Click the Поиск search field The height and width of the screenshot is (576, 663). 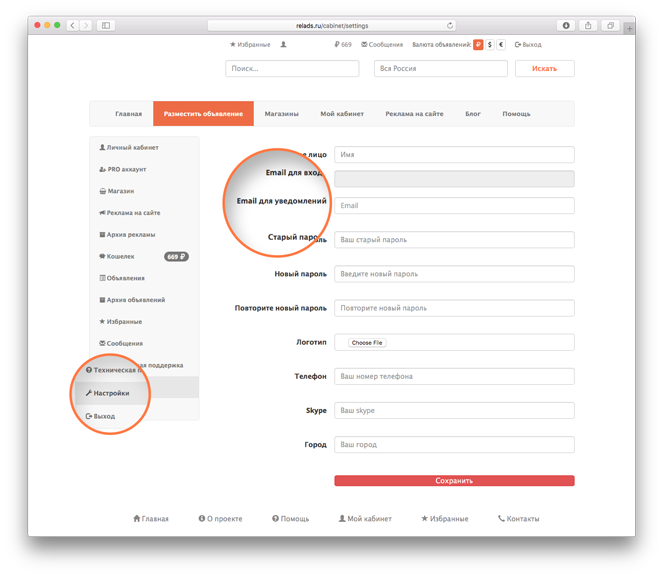click(x=292, y=69)
